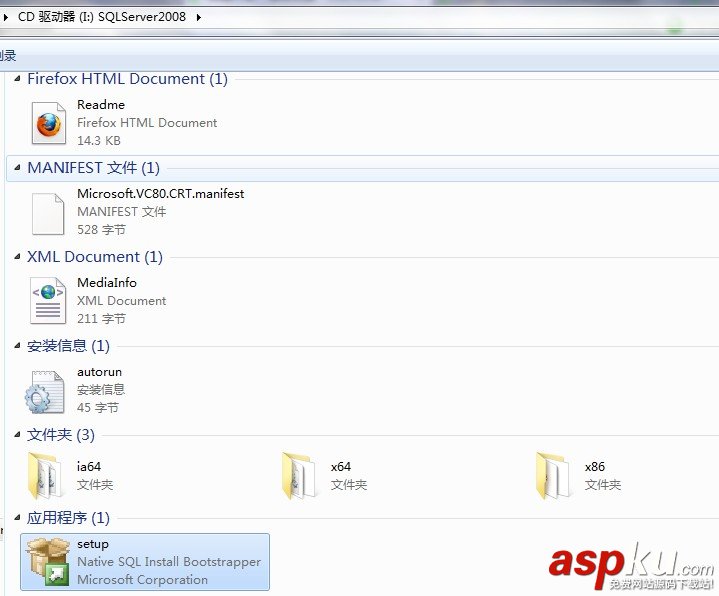This screenshot has height=596, width=719.
Task: Click the ia64 folder name
Action: pos(89,467)
